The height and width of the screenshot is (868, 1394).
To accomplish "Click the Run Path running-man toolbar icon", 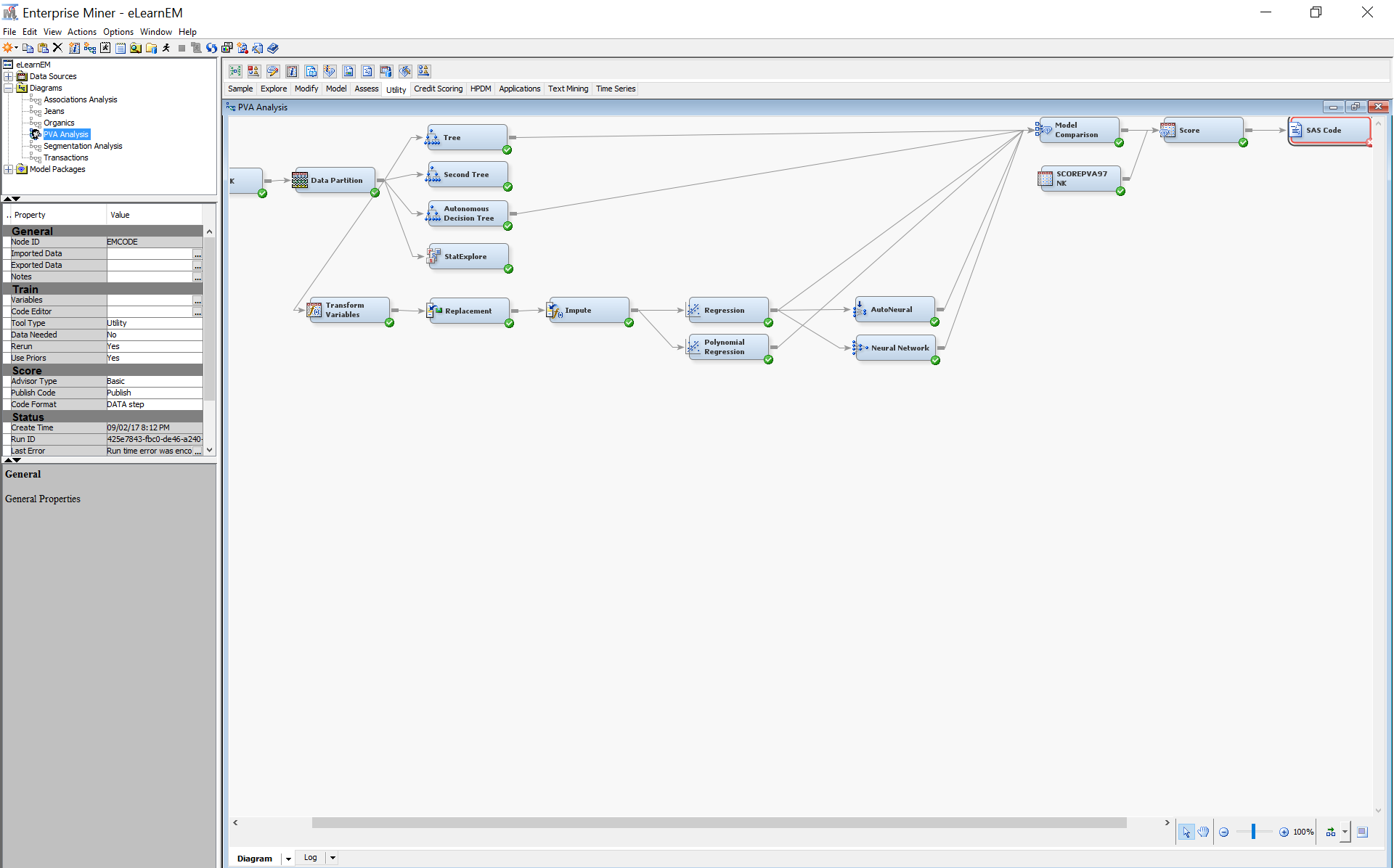I will pos(166,48).
